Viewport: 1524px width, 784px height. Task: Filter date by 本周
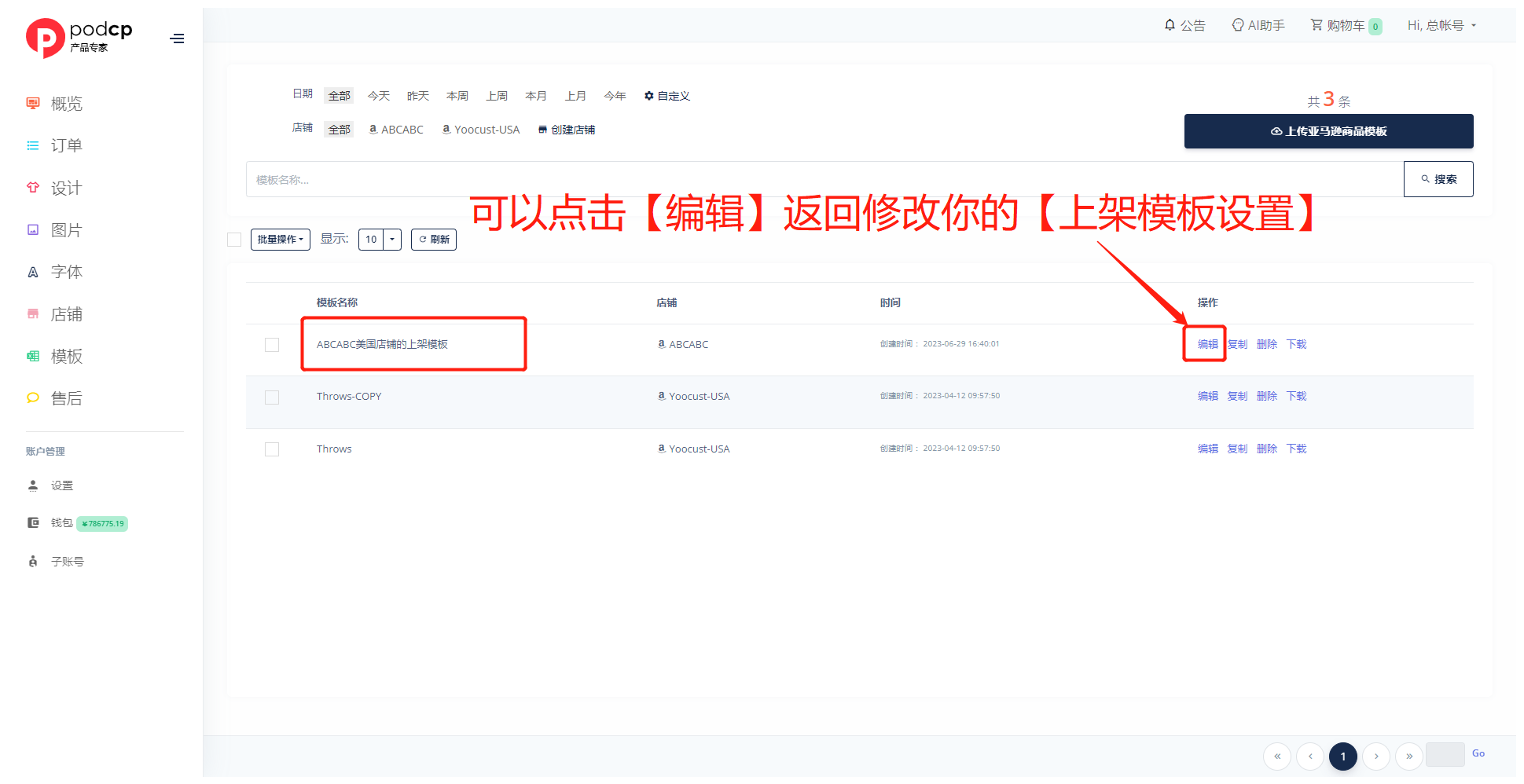tap(457, 96)
